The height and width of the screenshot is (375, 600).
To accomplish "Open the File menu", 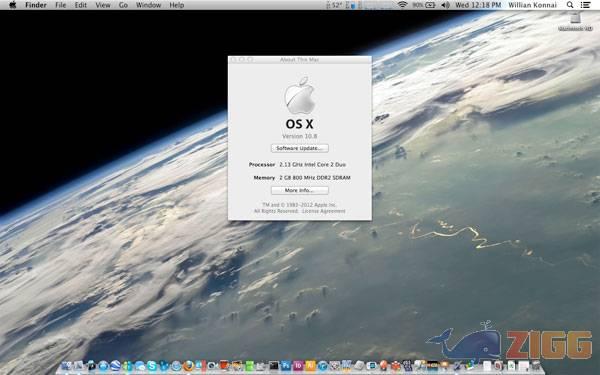I will coord(60,5).
